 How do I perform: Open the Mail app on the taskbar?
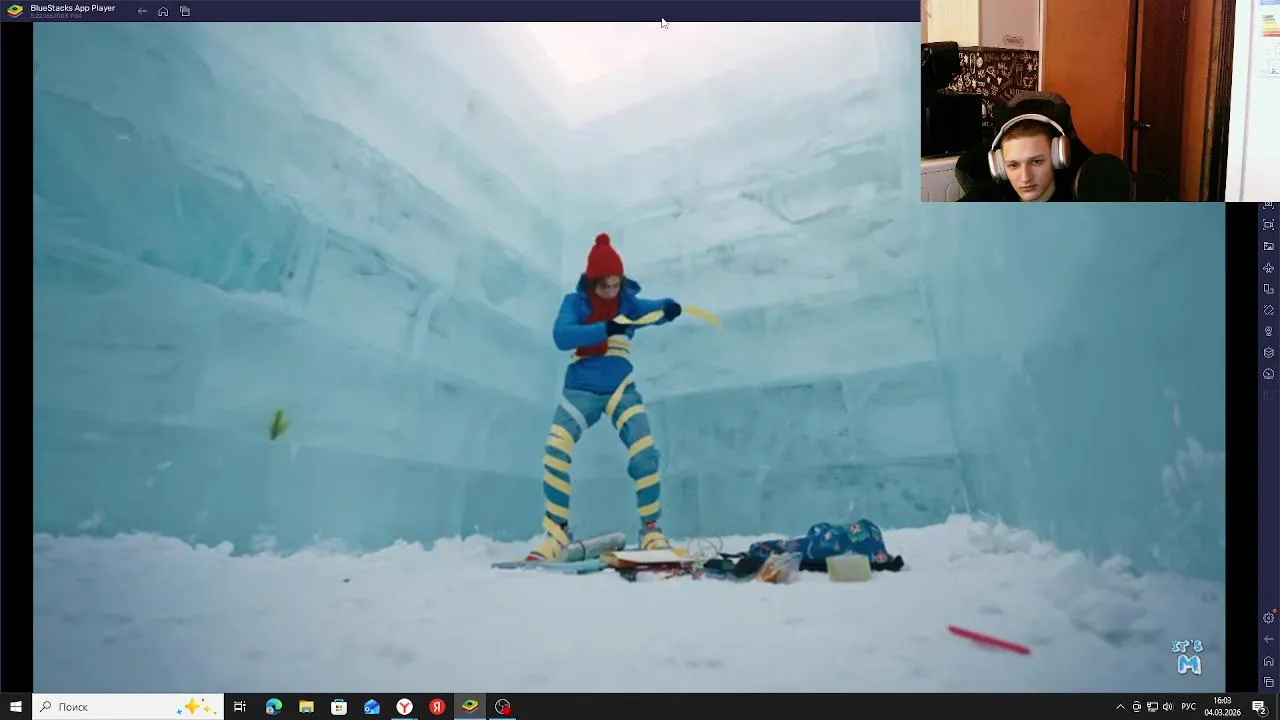tap(372, 707)
